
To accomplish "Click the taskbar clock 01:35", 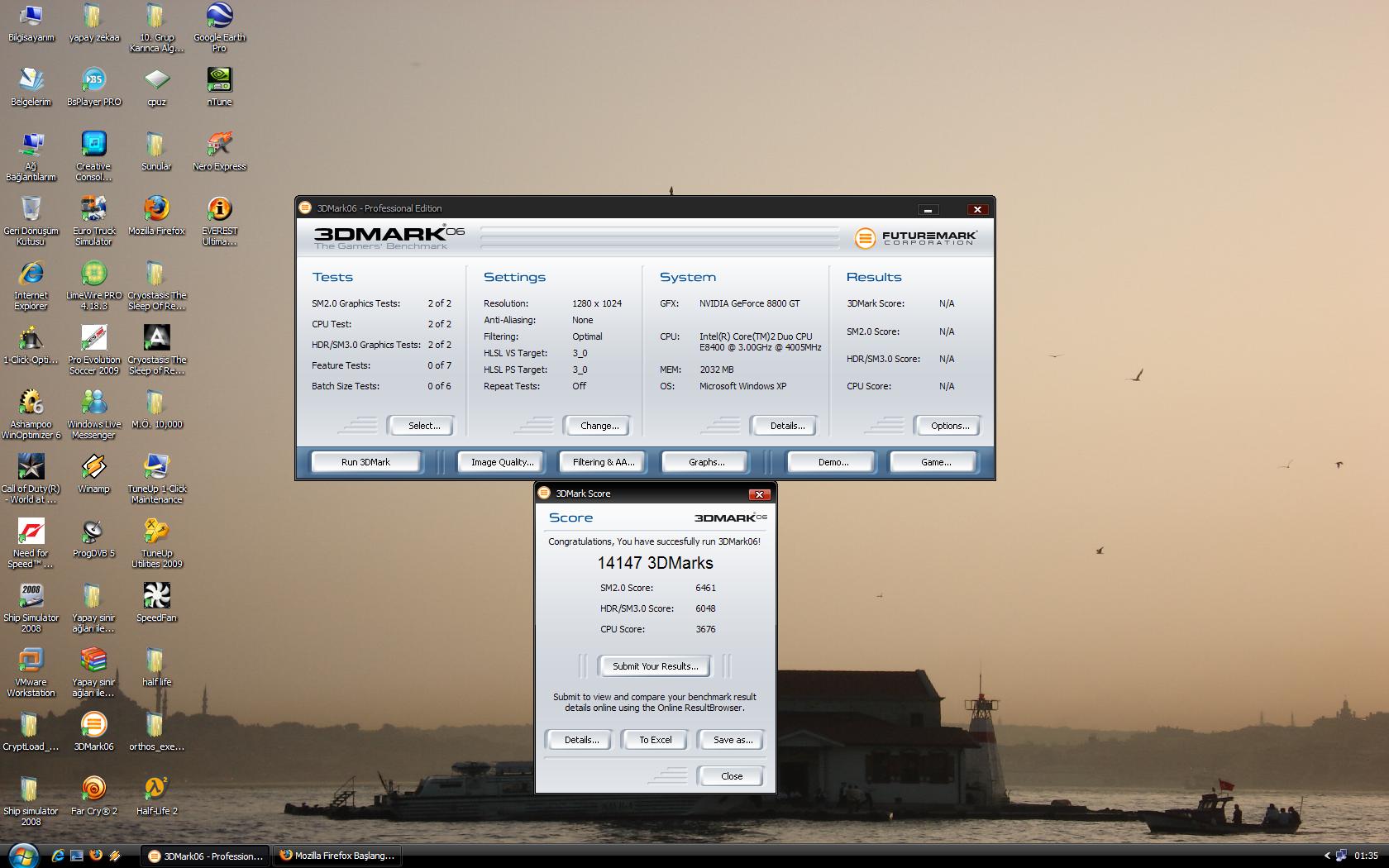I will point(1366,856).
